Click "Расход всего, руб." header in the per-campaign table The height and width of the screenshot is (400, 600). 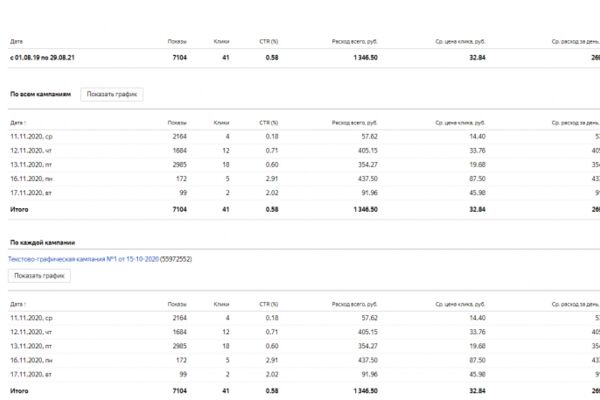[x=355, y=304]
